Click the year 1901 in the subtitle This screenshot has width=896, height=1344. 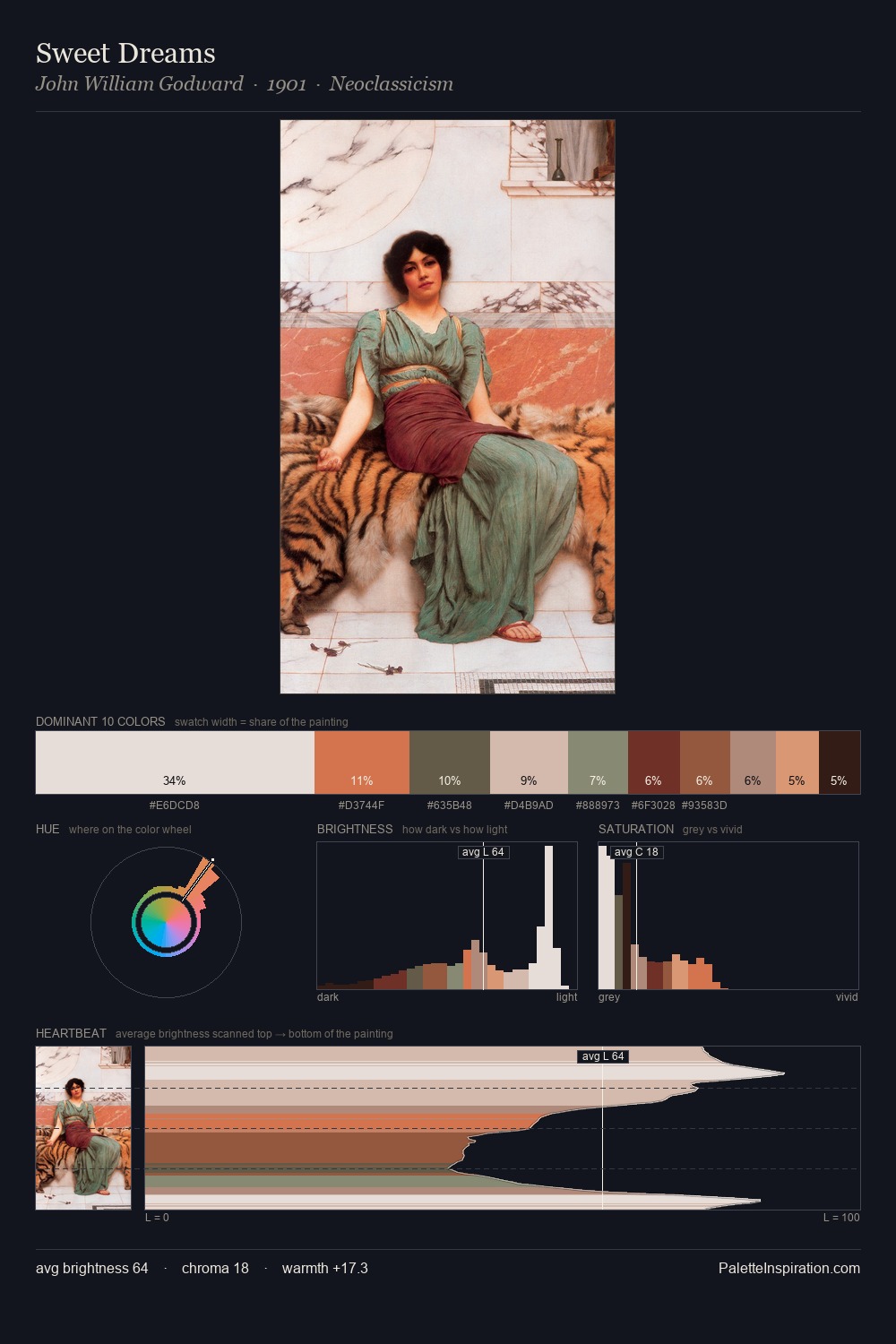click(x=287, y=84)
